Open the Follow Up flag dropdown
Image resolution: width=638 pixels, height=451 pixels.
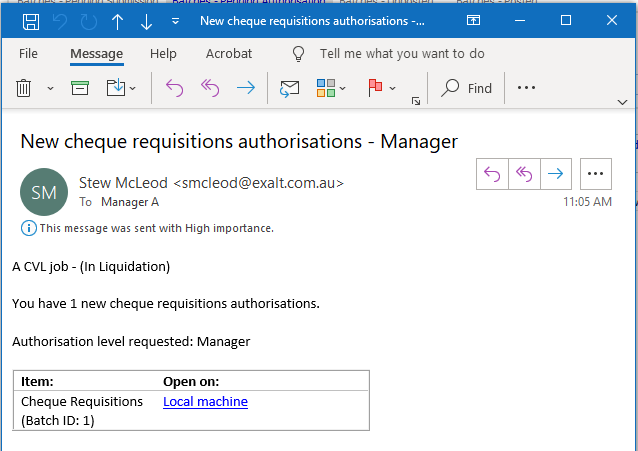pos(382,88)
